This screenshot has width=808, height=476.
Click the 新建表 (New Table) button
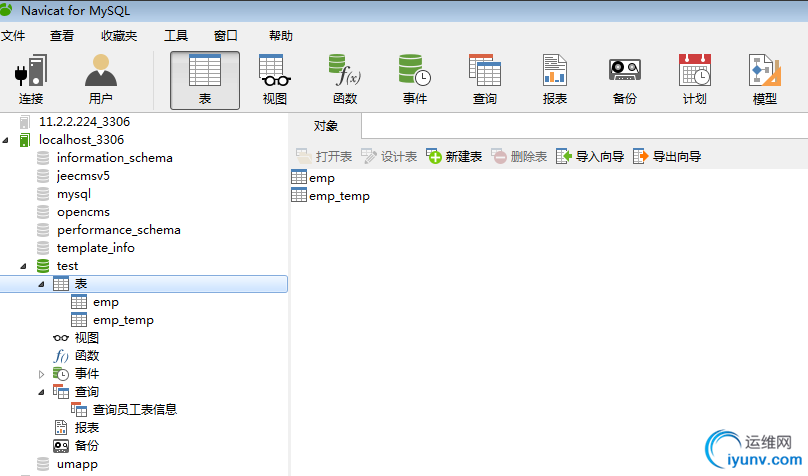(454, 156)
